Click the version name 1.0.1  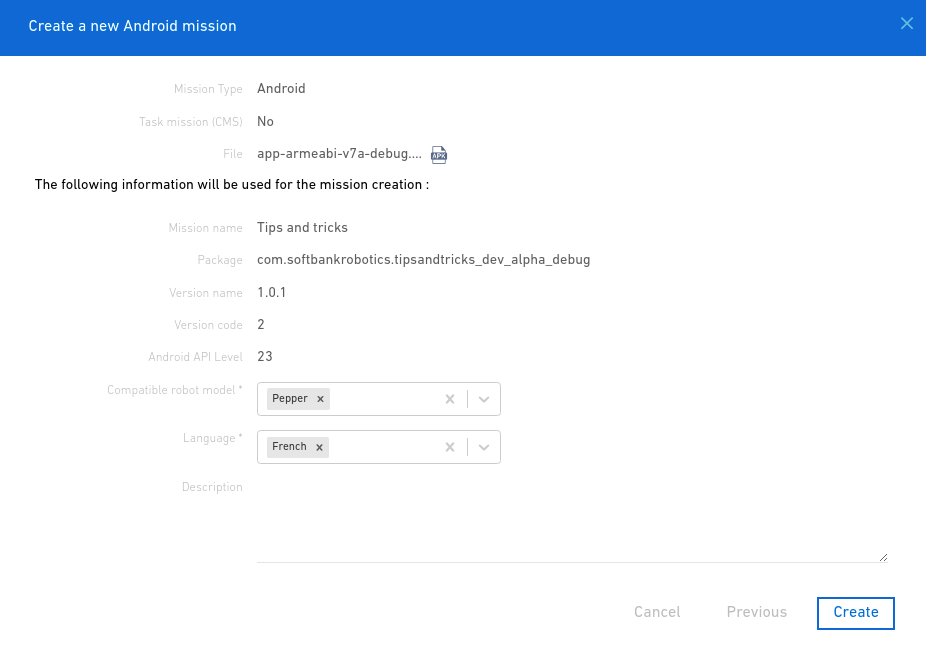point(272,292)
